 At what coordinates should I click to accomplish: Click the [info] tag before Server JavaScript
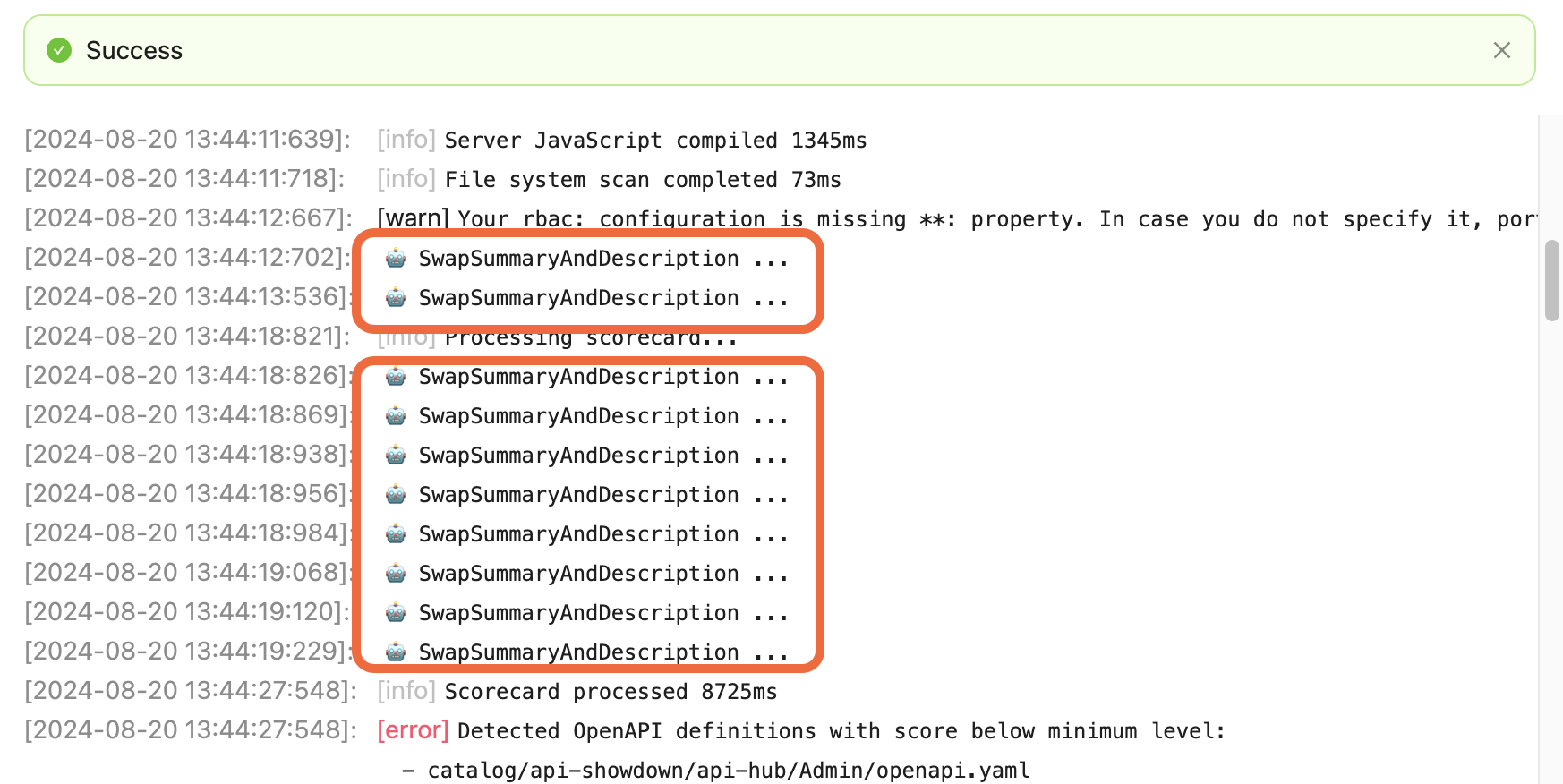pyautogui.click(x=406, y=140)
